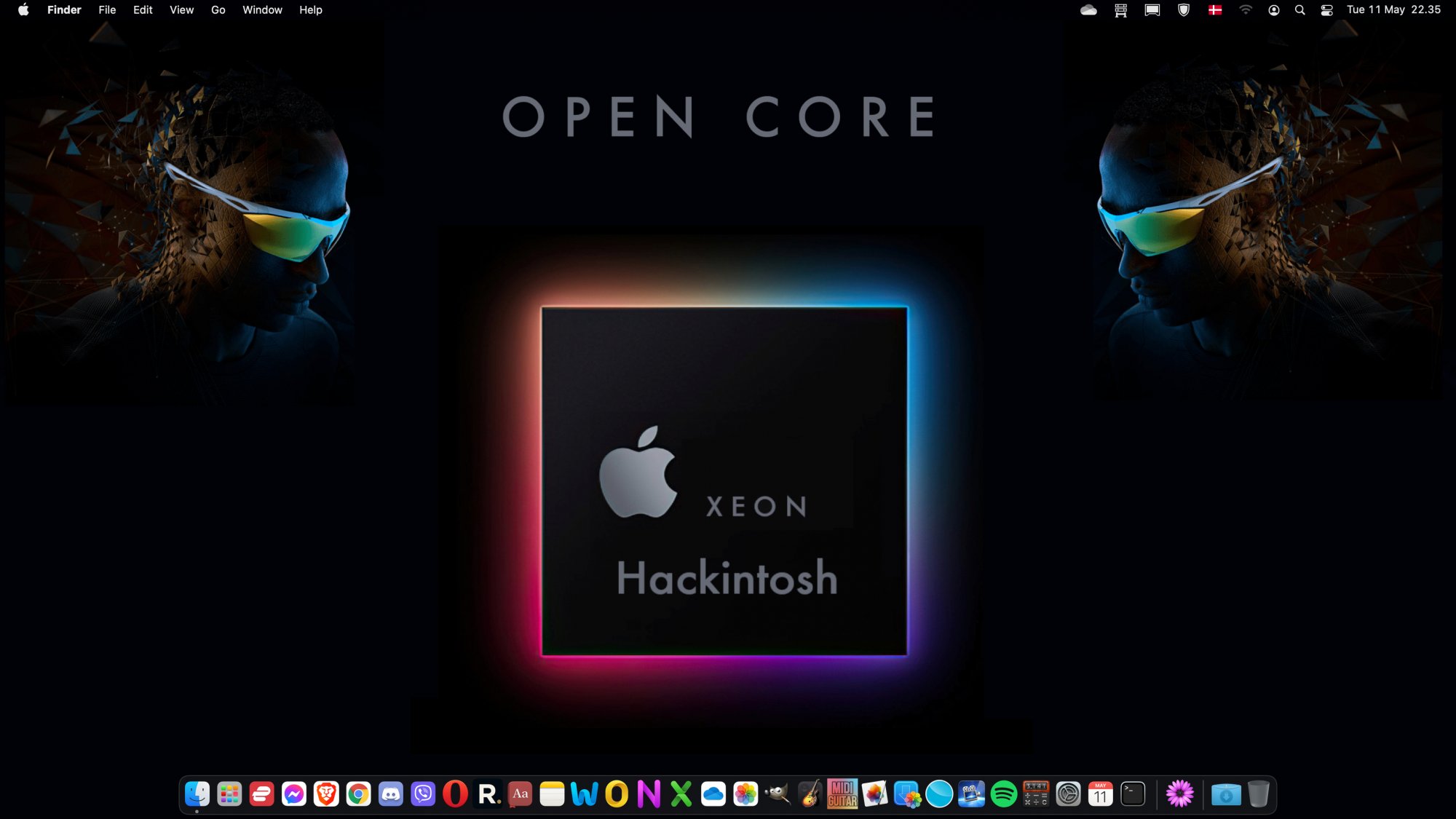1456x819 pixels.
Task: Click the date and time Tue 11 May
Action: (1393, 9)
